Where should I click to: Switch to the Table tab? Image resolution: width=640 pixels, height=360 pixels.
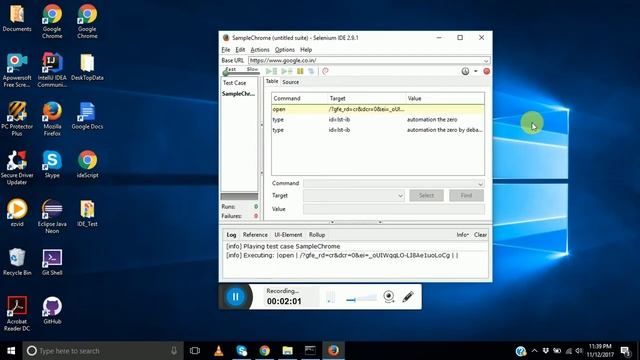272,82
